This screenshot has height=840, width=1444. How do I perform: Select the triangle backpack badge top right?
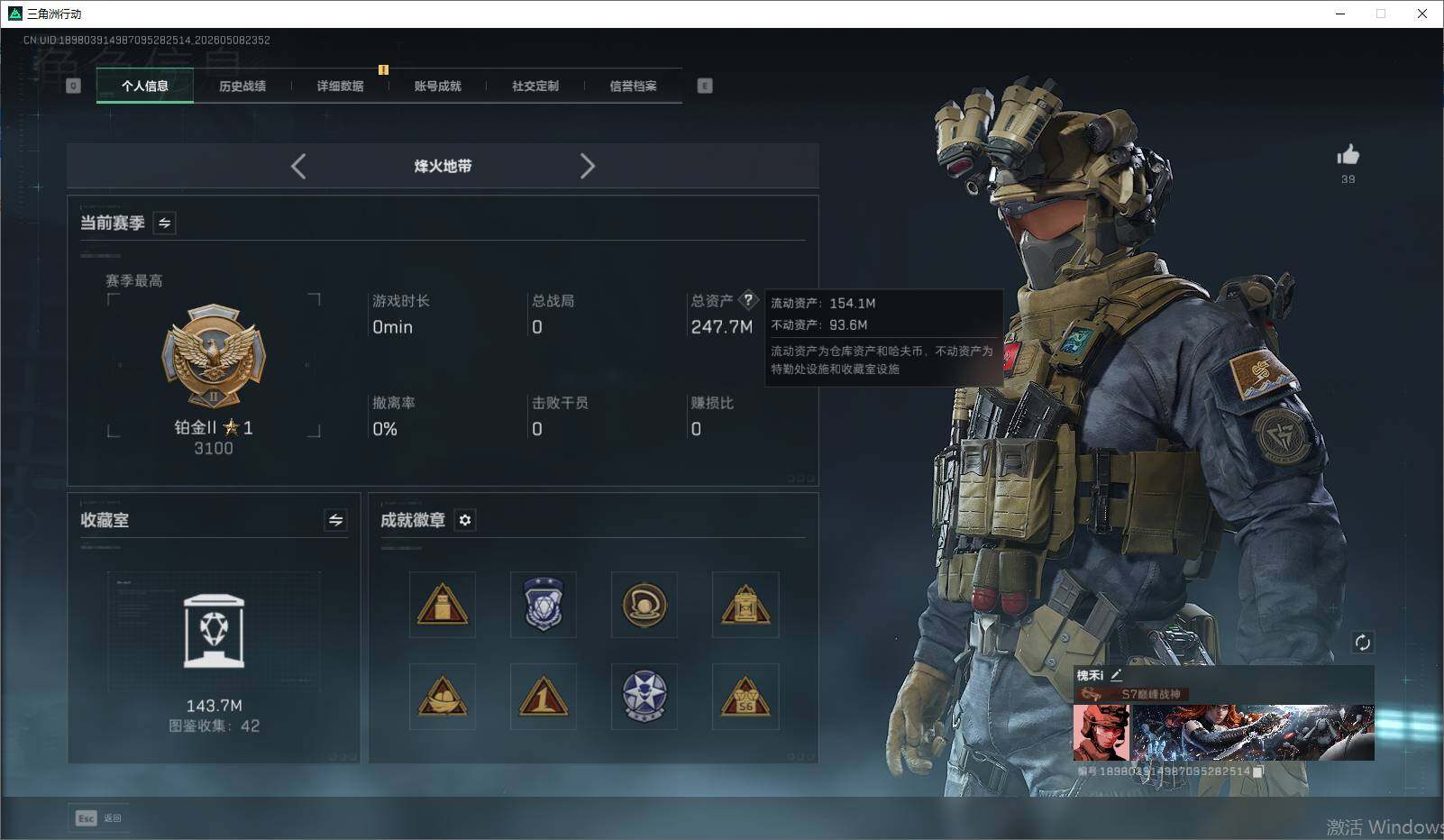[745, 605]
